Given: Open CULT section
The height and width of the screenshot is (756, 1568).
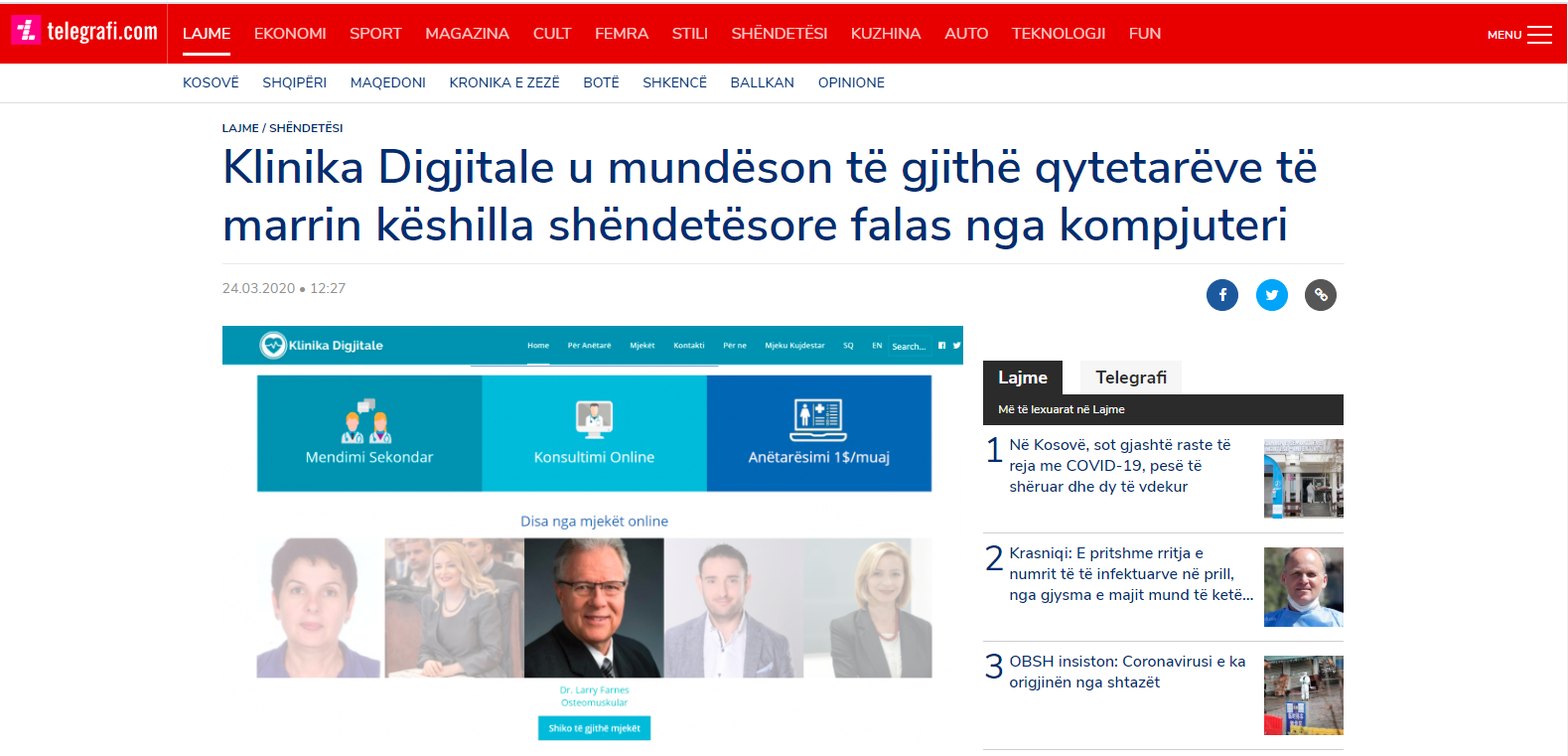Looking at the screenshot, I should pos(552,34).
